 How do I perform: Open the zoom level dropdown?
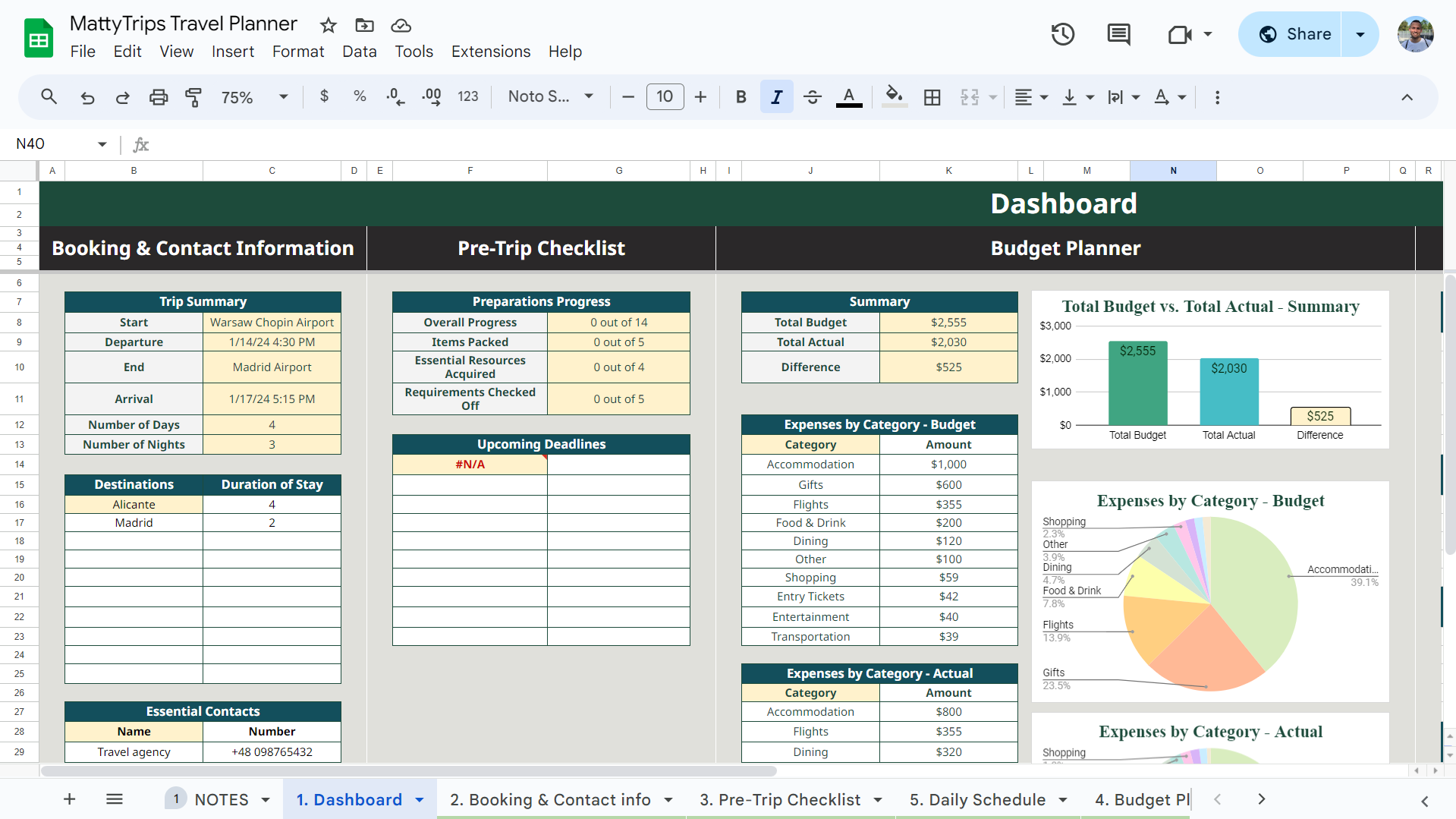pyautogui.click(x=254, y=97)
